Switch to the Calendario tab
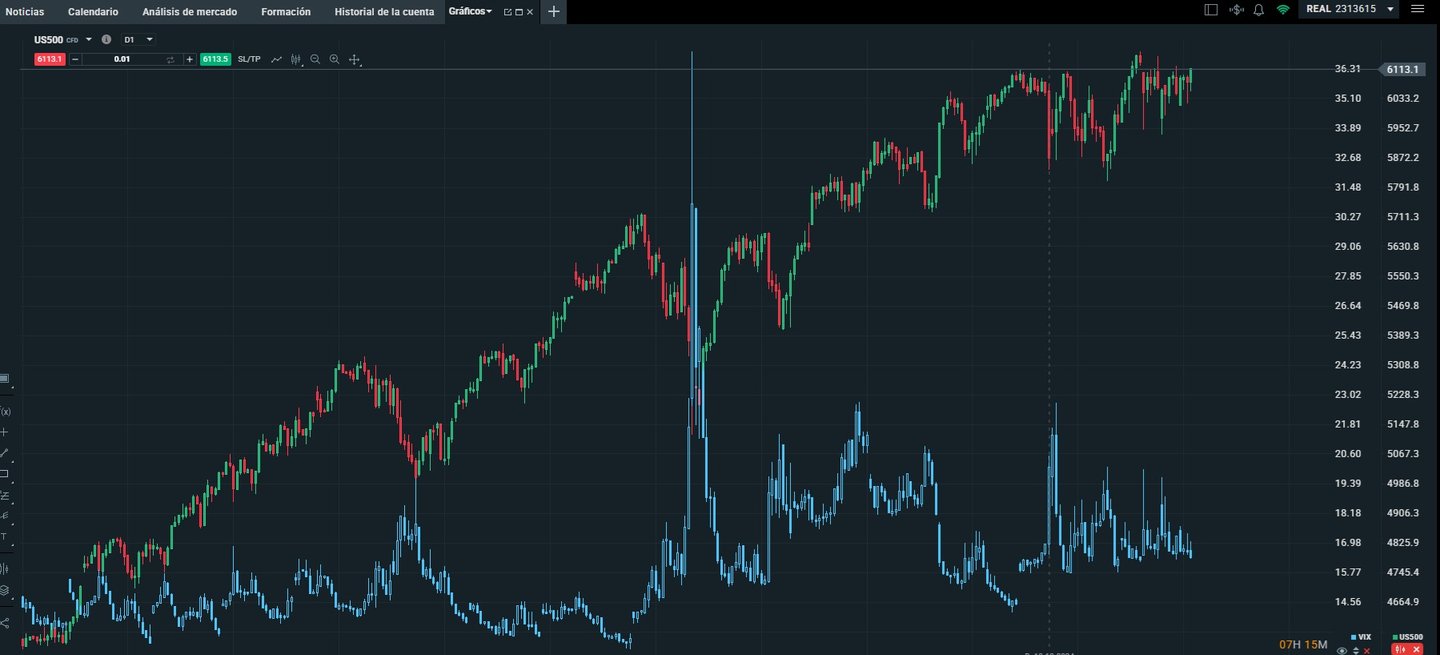 point(93,11)
